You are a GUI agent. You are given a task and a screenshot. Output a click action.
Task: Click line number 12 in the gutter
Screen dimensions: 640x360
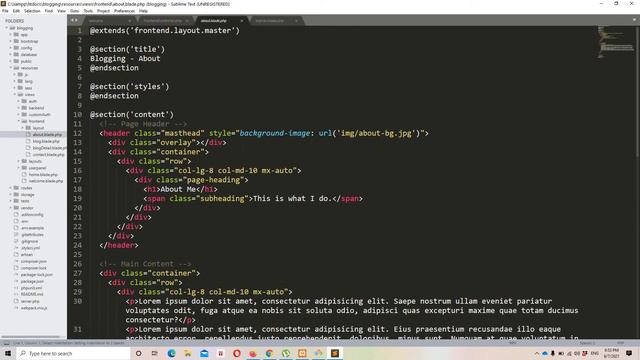pyautogui.click(x=78, y=133)
